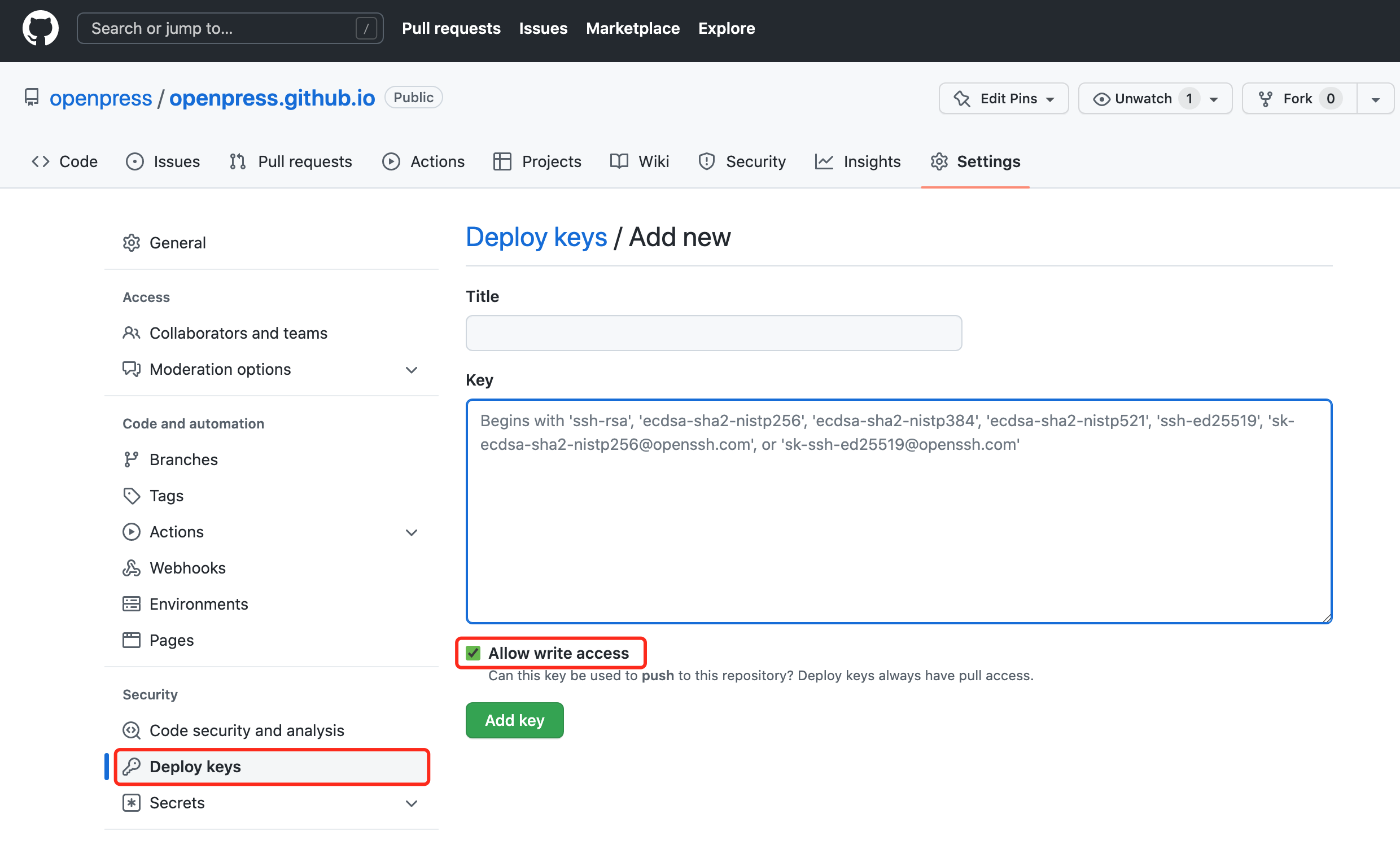Click the Fork count badge 0

click(x=1330, y=99)
